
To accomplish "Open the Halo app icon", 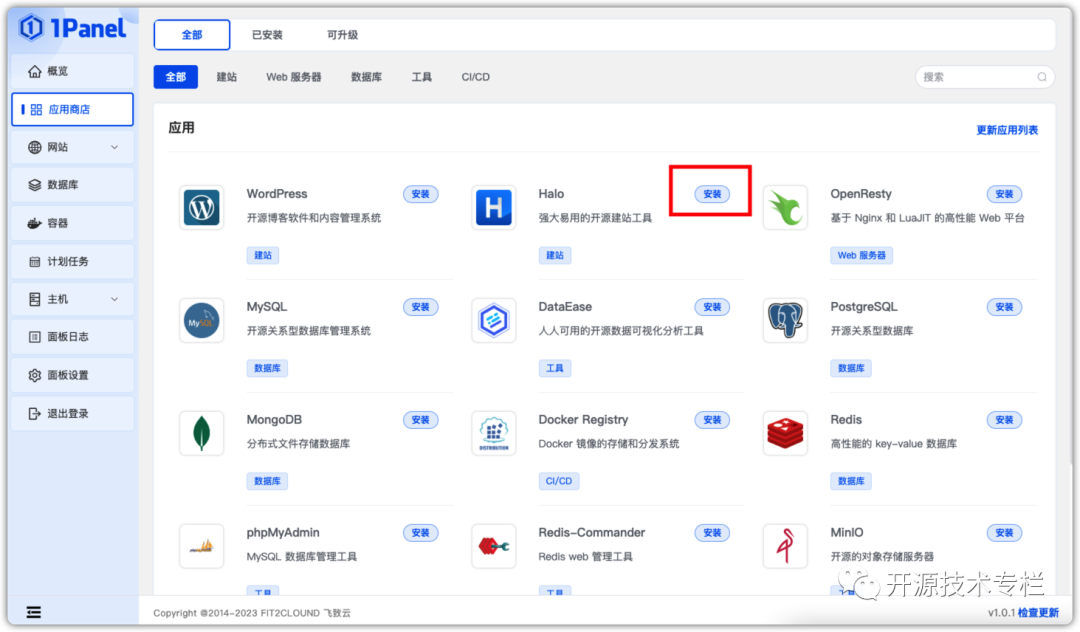I will point(494,207).
